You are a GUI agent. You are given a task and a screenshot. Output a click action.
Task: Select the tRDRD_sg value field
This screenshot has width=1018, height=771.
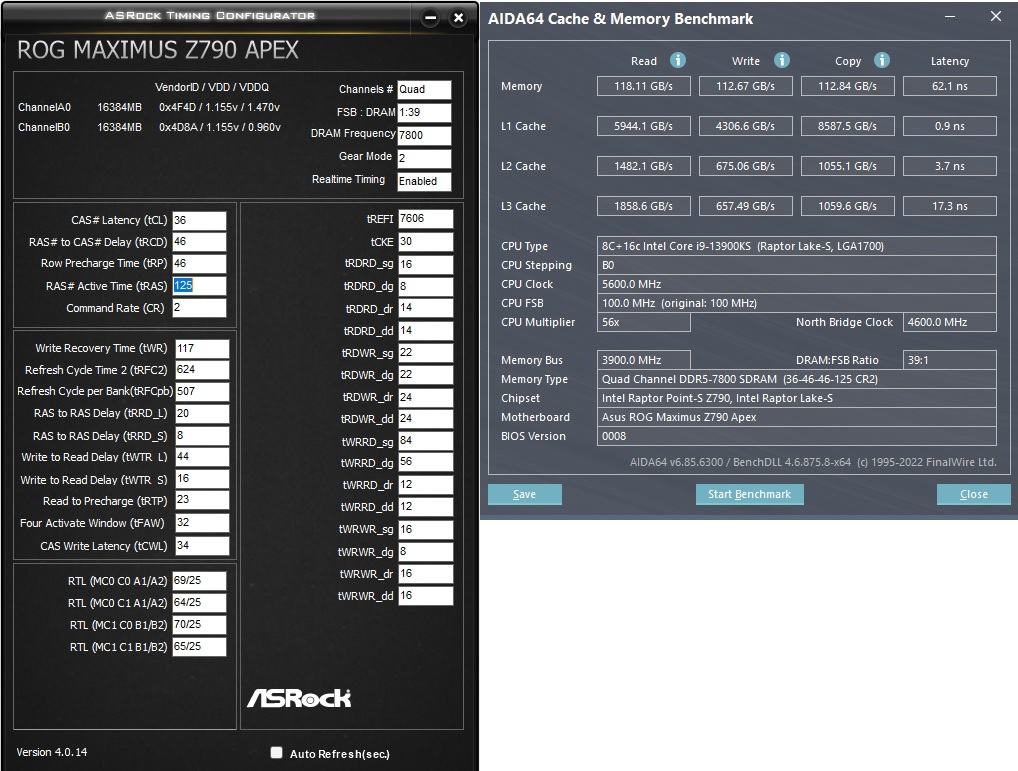tap(425, 264)
